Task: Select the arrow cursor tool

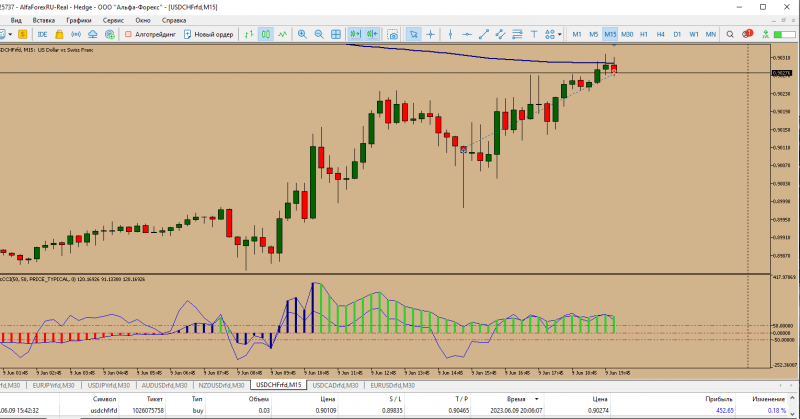Action: click(x=413, y=34)
